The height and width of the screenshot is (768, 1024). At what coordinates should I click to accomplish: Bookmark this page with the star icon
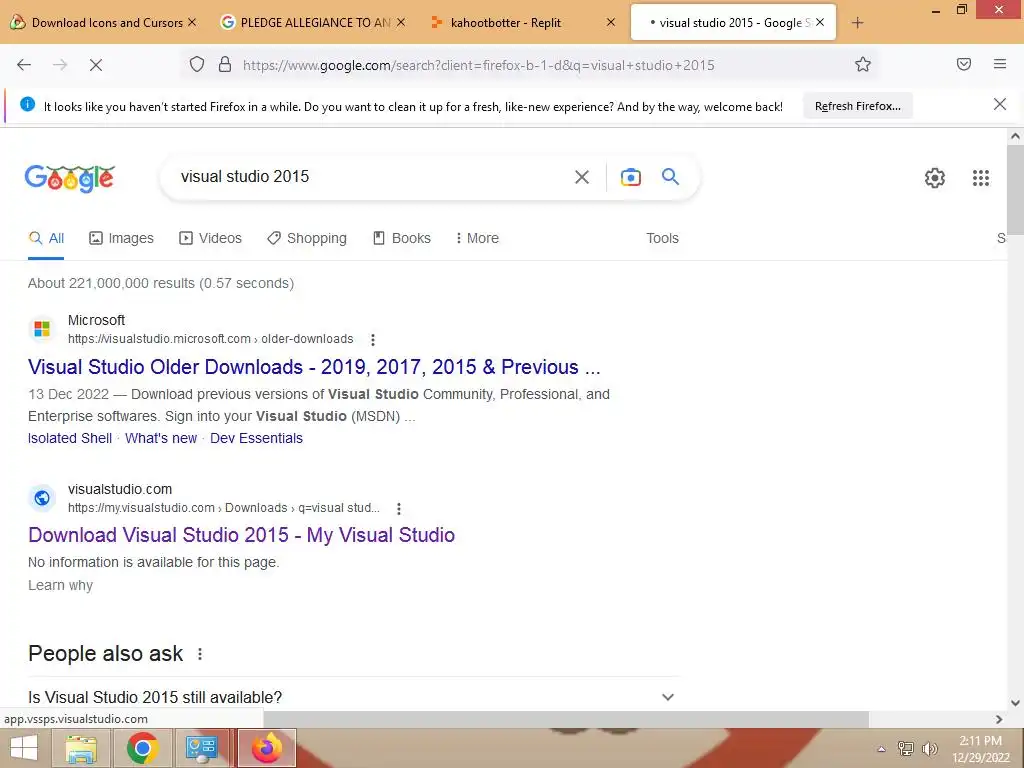pyautogui.click(x=863, y=65)
